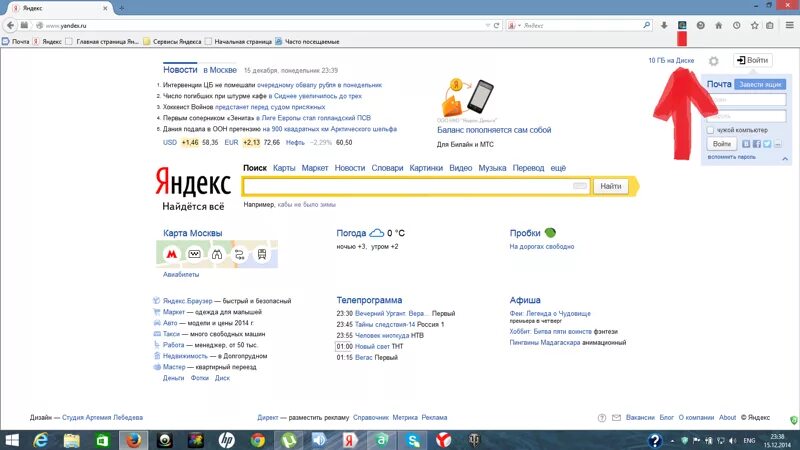Viewport: 800px width, 450px height.
Task: Open the '10 ГБ на Диске' link
Action: click(x=671, y=60)
